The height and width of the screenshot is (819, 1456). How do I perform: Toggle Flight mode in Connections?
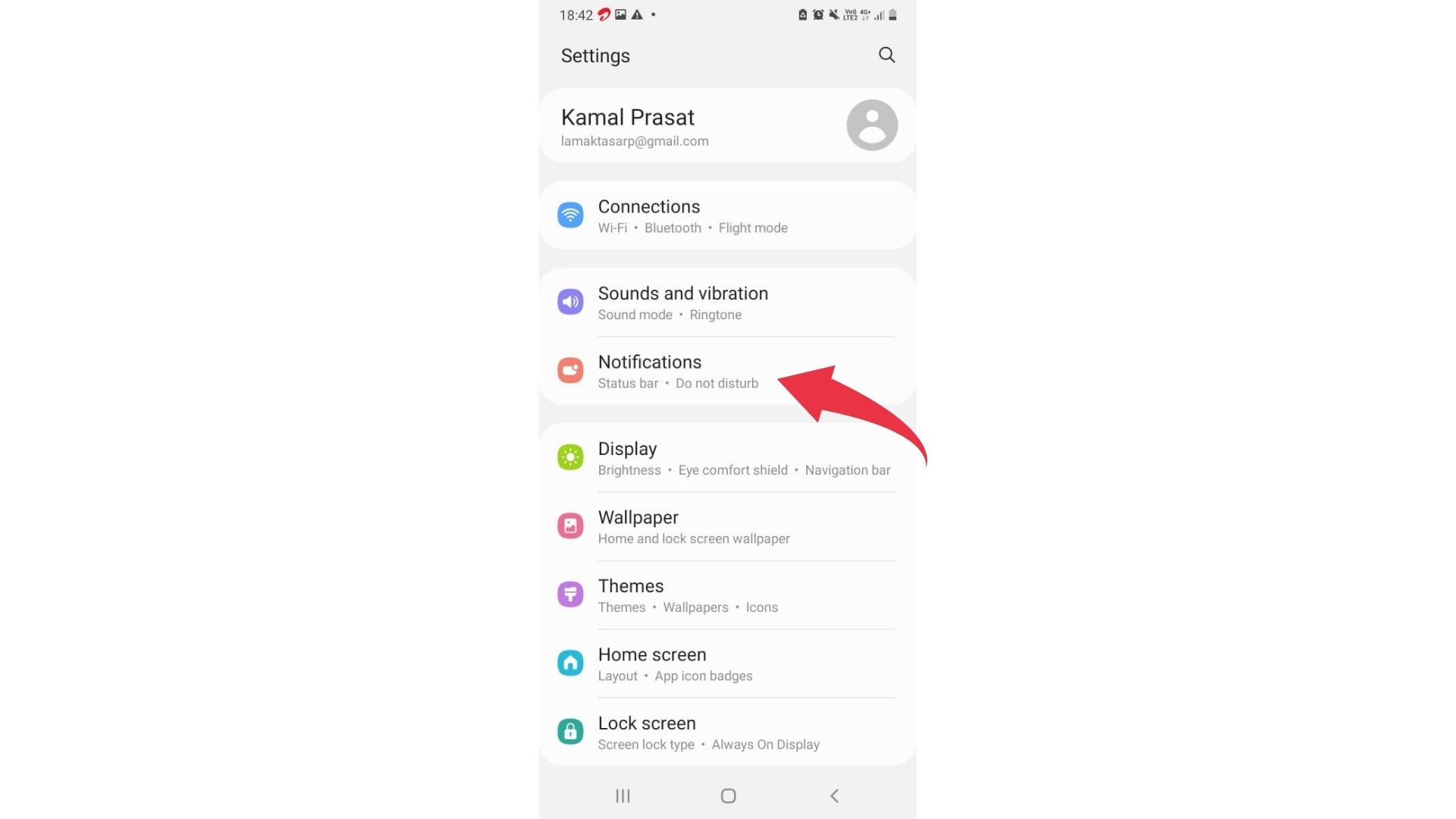(752, 228)
